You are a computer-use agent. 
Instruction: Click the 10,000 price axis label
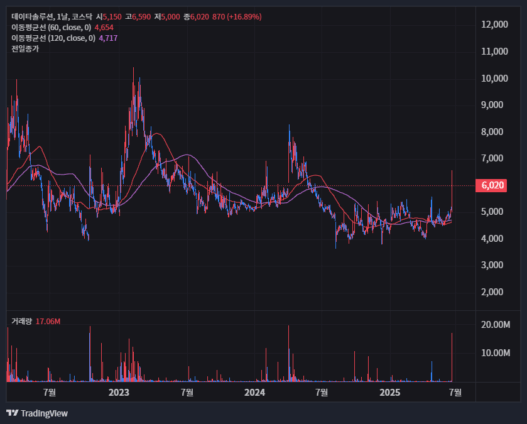(494, 78)
